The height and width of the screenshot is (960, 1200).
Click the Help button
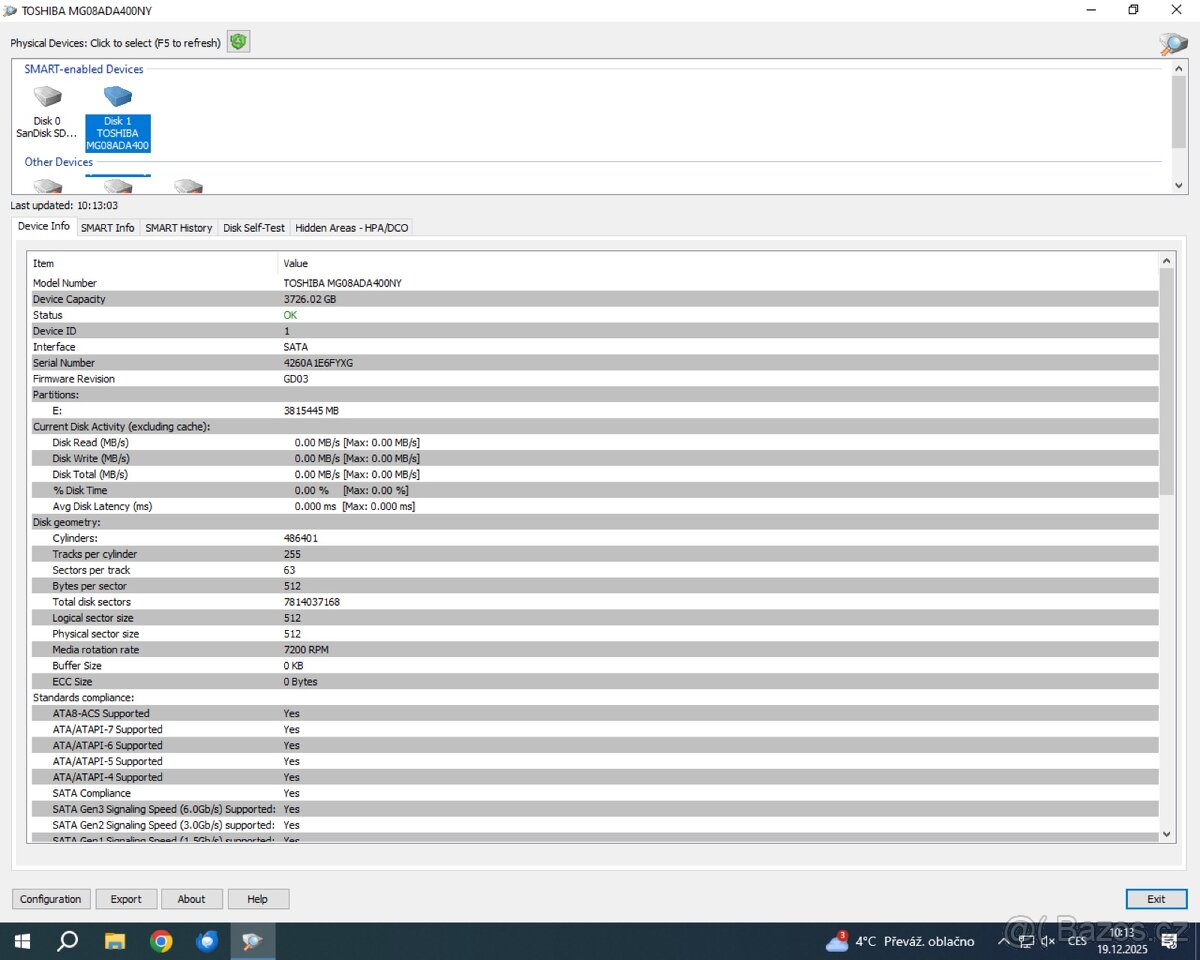click(x=258, y=899)
